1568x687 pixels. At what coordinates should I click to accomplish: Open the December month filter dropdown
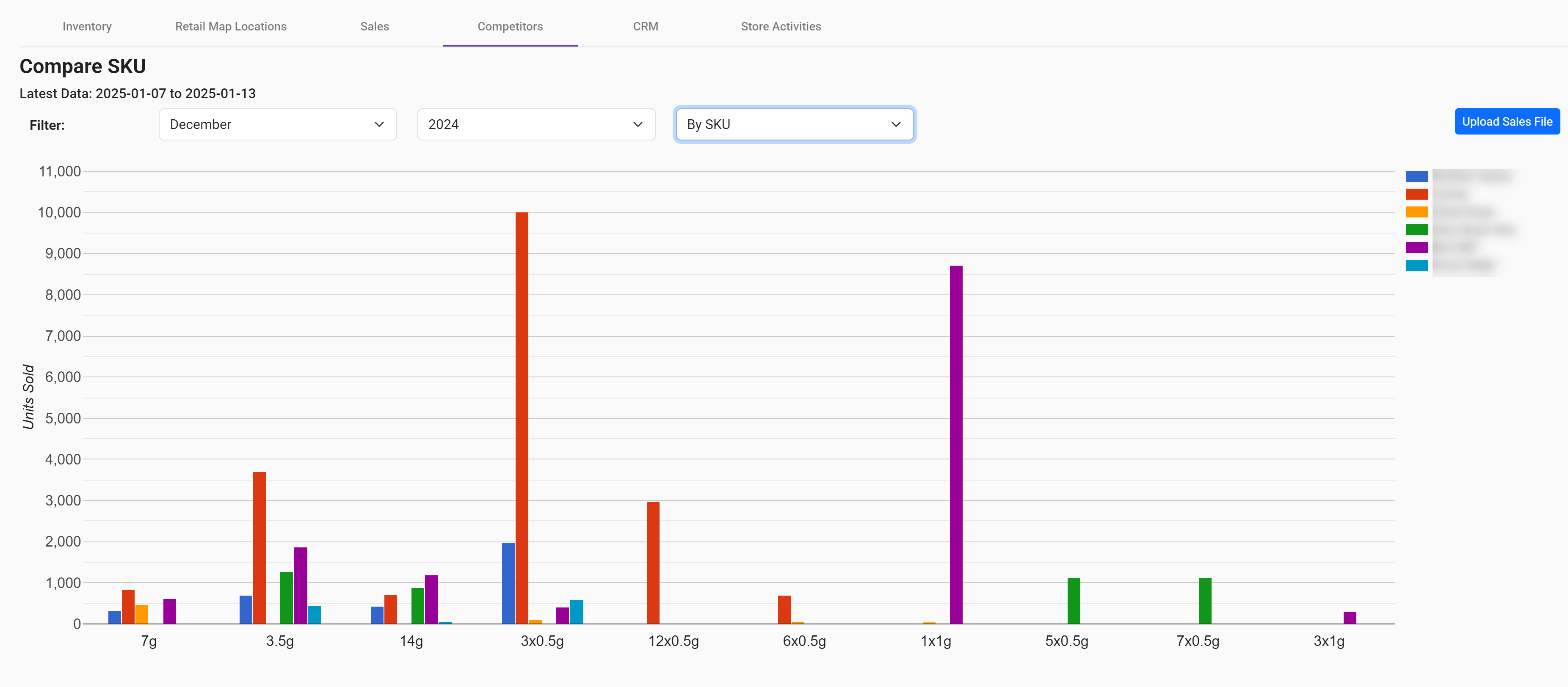click(x=278, y=124)
